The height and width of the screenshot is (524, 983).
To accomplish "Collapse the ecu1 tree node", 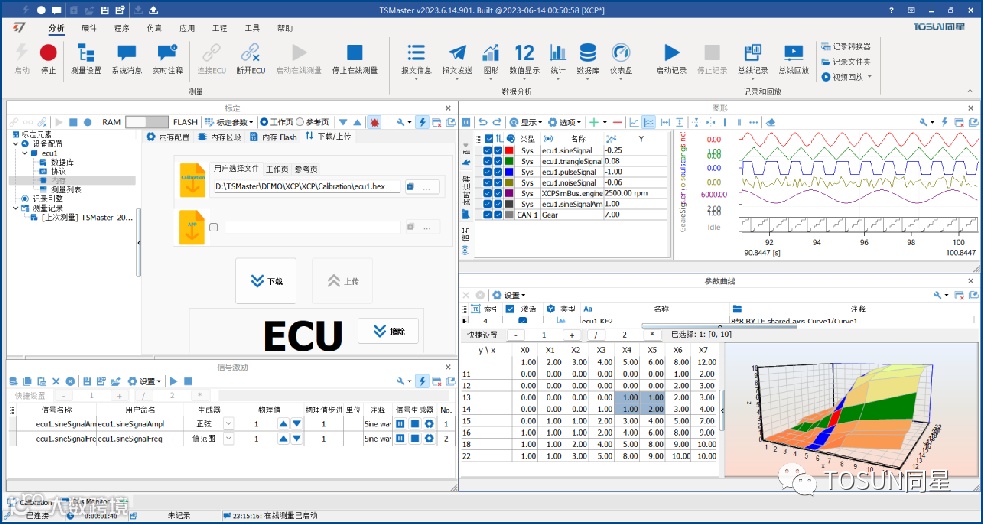I will (x=24, y=153).
